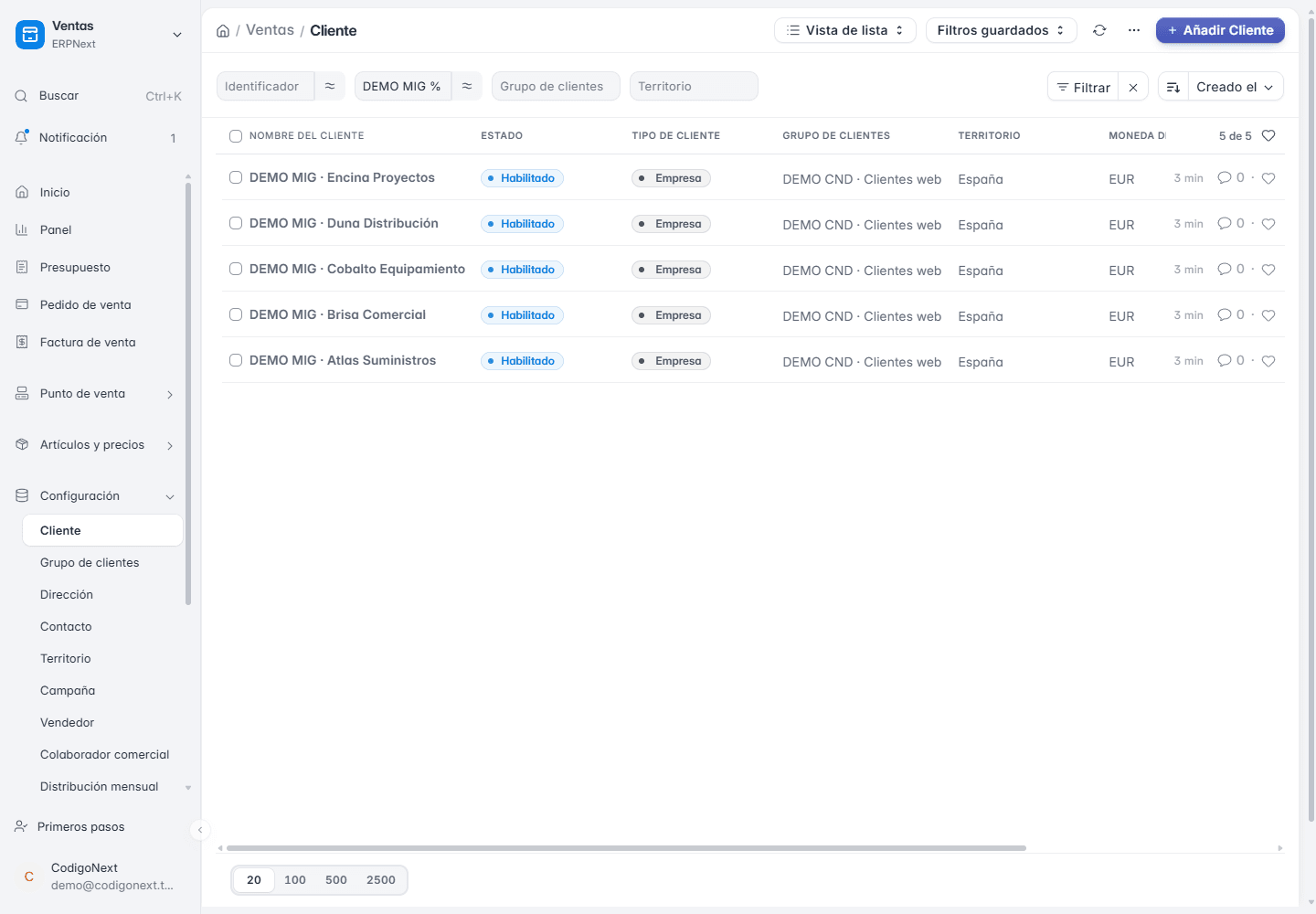Open the Vista de lista dropdown
The image size is (1316, 914).
[x=845, y=30]
